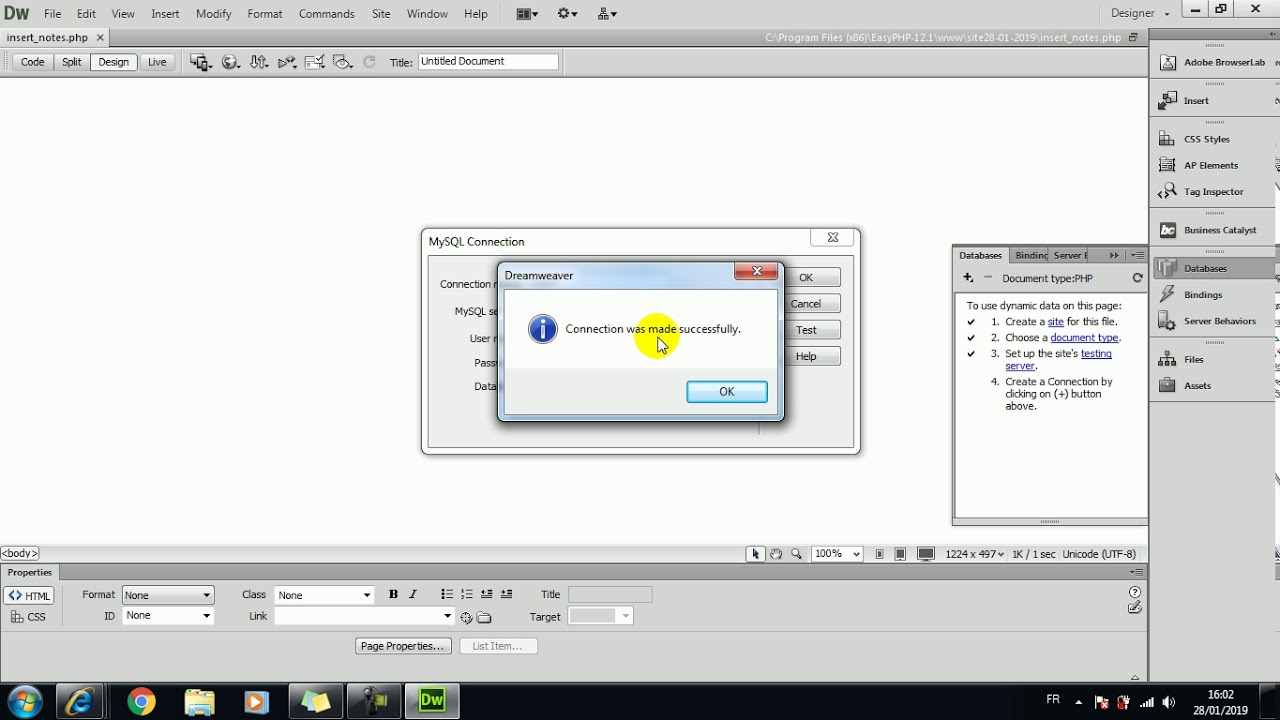Switch to Split view
Viewport: 1280px width, 720px height.
[71, 62]
